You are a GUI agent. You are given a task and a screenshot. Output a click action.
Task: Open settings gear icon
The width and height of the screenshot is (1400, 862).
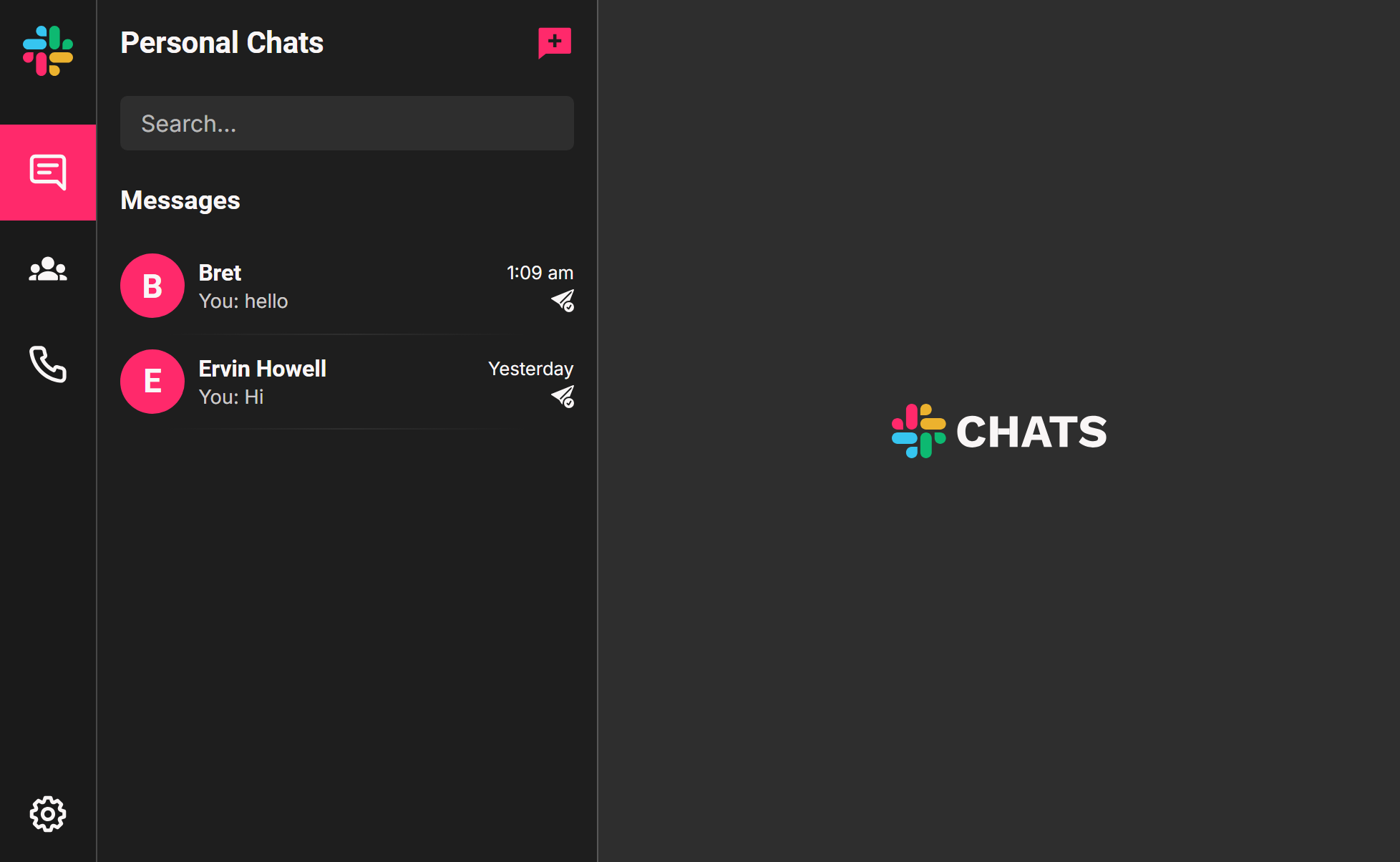pos(48,813)
